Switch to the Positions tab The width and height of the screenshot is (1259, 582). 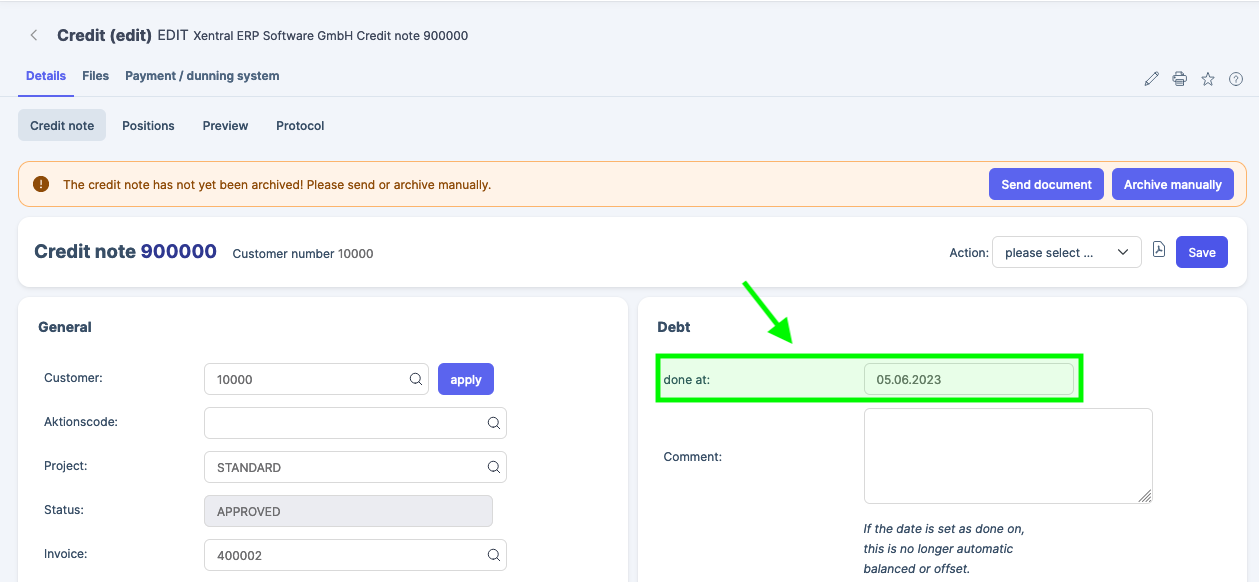pyautogui.click(x=148, y=125)
